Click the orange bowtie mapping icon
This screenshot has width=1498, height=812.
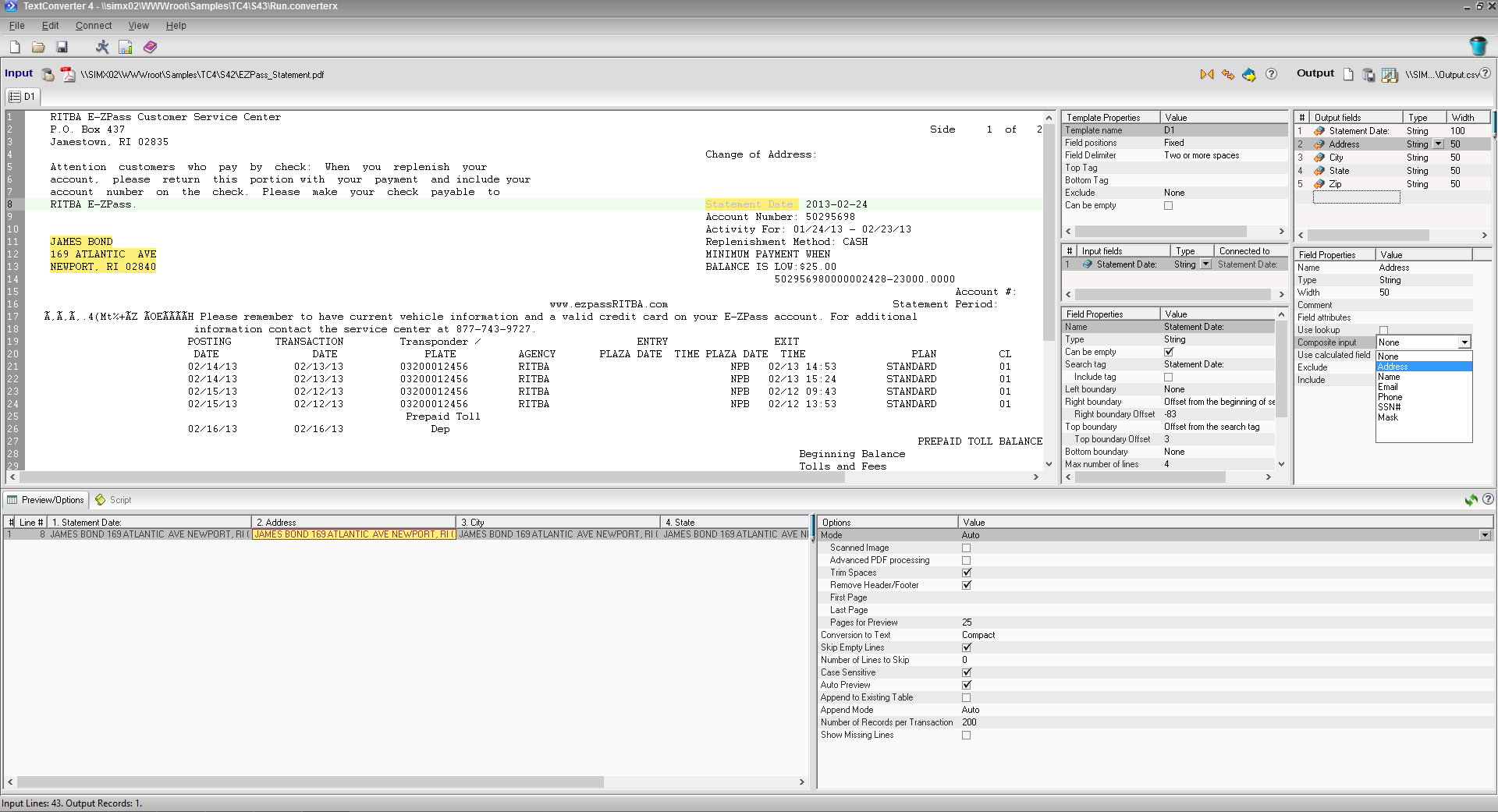pyautogui.click(x=1207, y=74)
